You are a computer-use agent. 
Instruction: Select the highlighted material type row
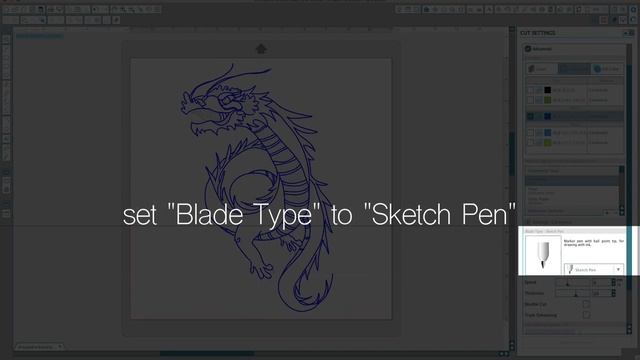click(572, 180)
